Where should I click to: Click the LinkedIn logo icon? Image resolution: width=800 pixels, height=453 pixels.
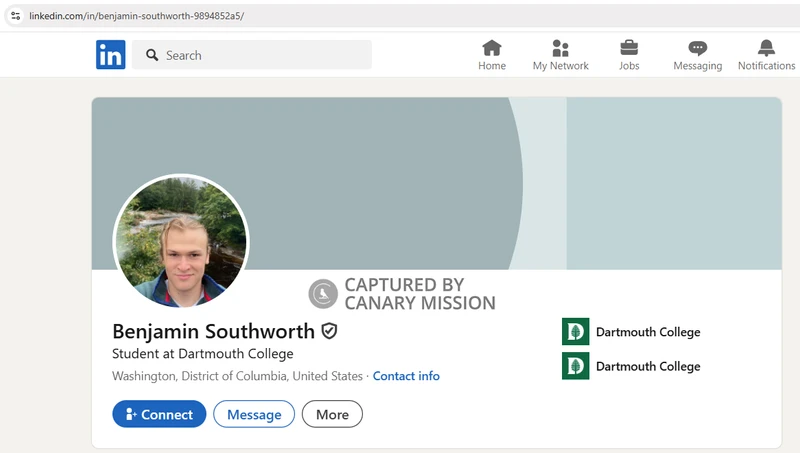[110, 55]
